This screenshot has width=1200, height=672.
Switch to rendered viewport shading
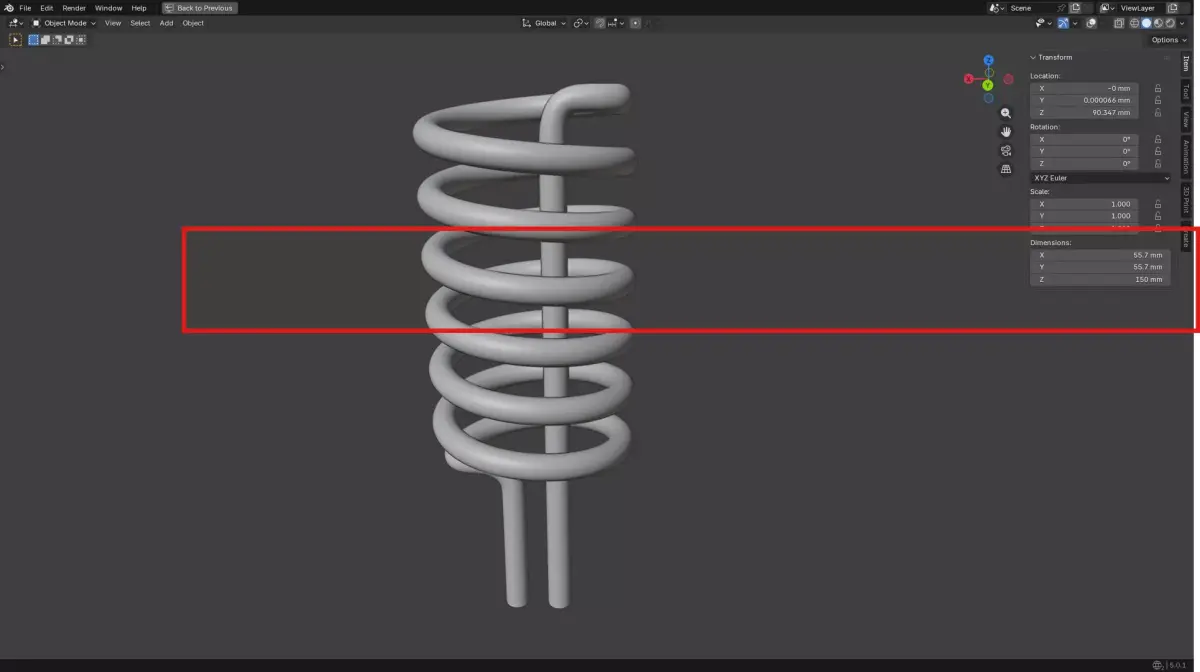(1169, 23)
